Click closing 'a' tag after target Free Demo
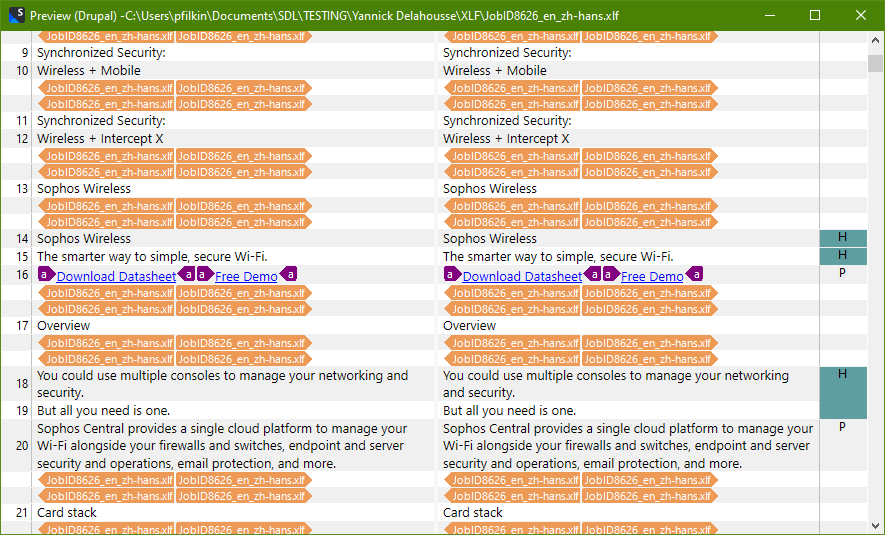The image size is (885, 535). click(694, 274)
